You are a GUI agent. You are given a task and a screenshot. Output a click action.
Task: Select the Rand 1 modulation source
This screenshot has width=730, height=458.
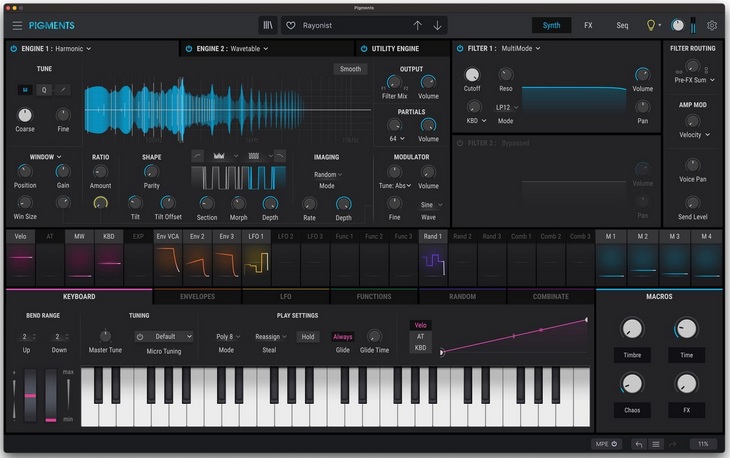433,257
